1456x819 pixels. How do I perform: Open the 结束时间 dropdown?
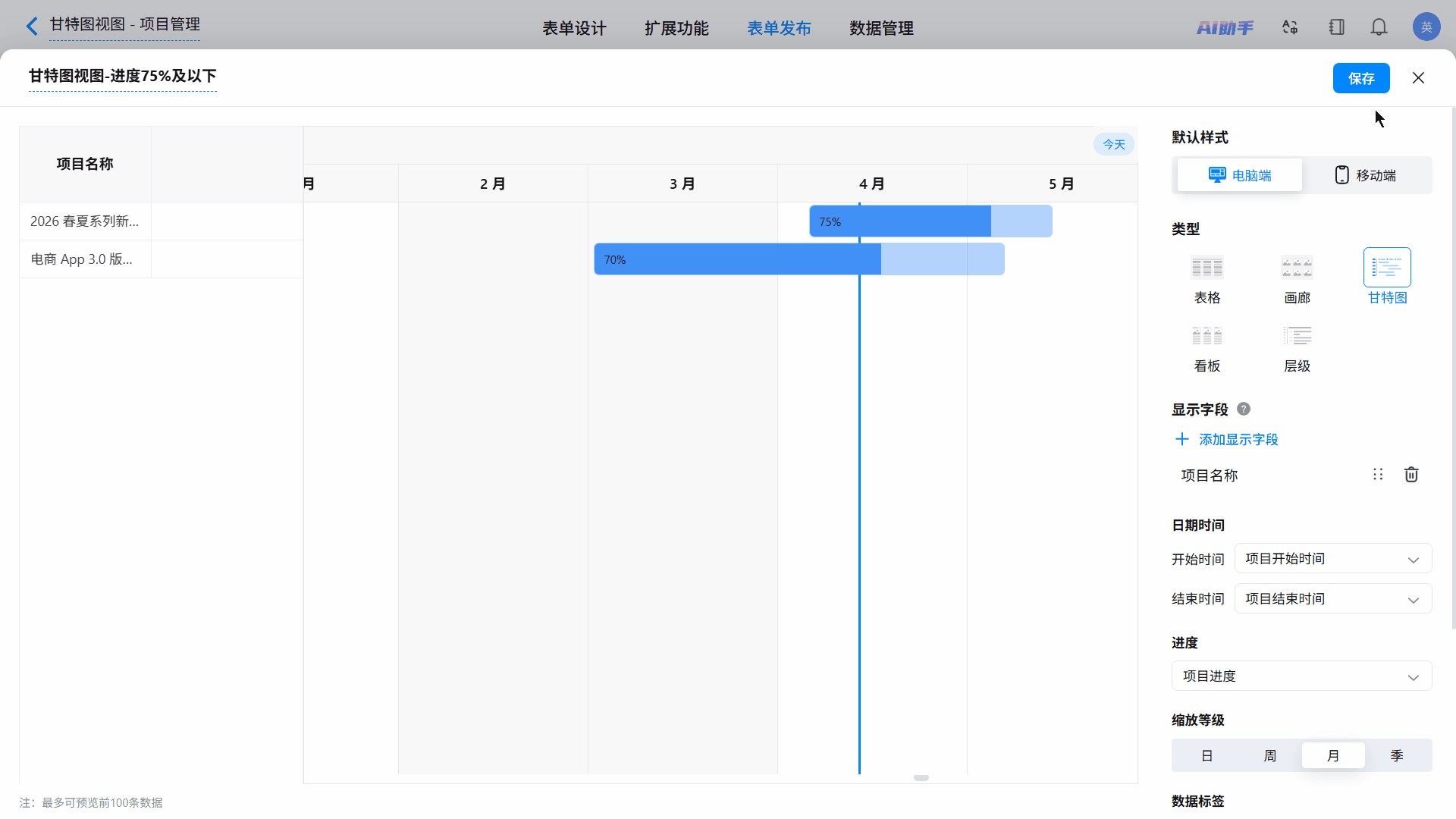pos(1332,599)
